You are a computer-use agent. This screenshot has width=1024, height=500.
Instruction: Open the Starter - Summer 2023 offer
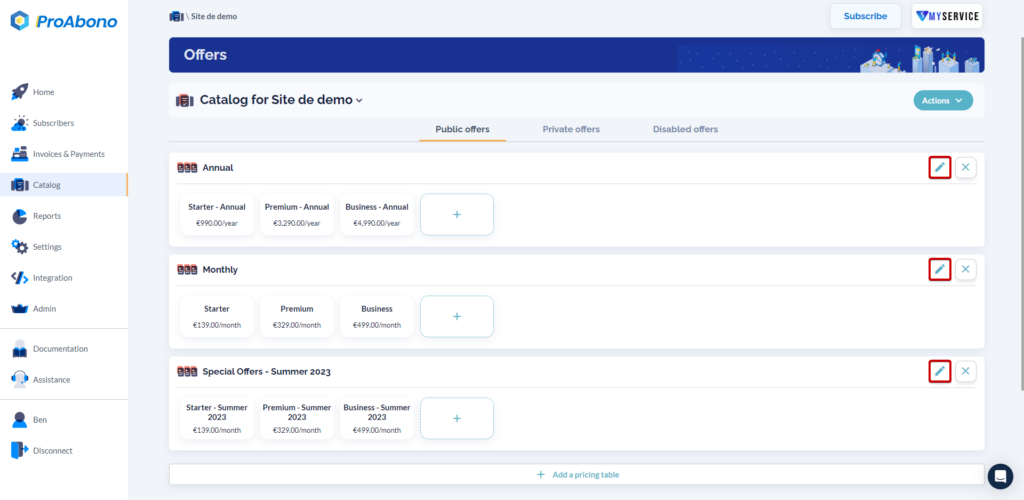[217, 418]
